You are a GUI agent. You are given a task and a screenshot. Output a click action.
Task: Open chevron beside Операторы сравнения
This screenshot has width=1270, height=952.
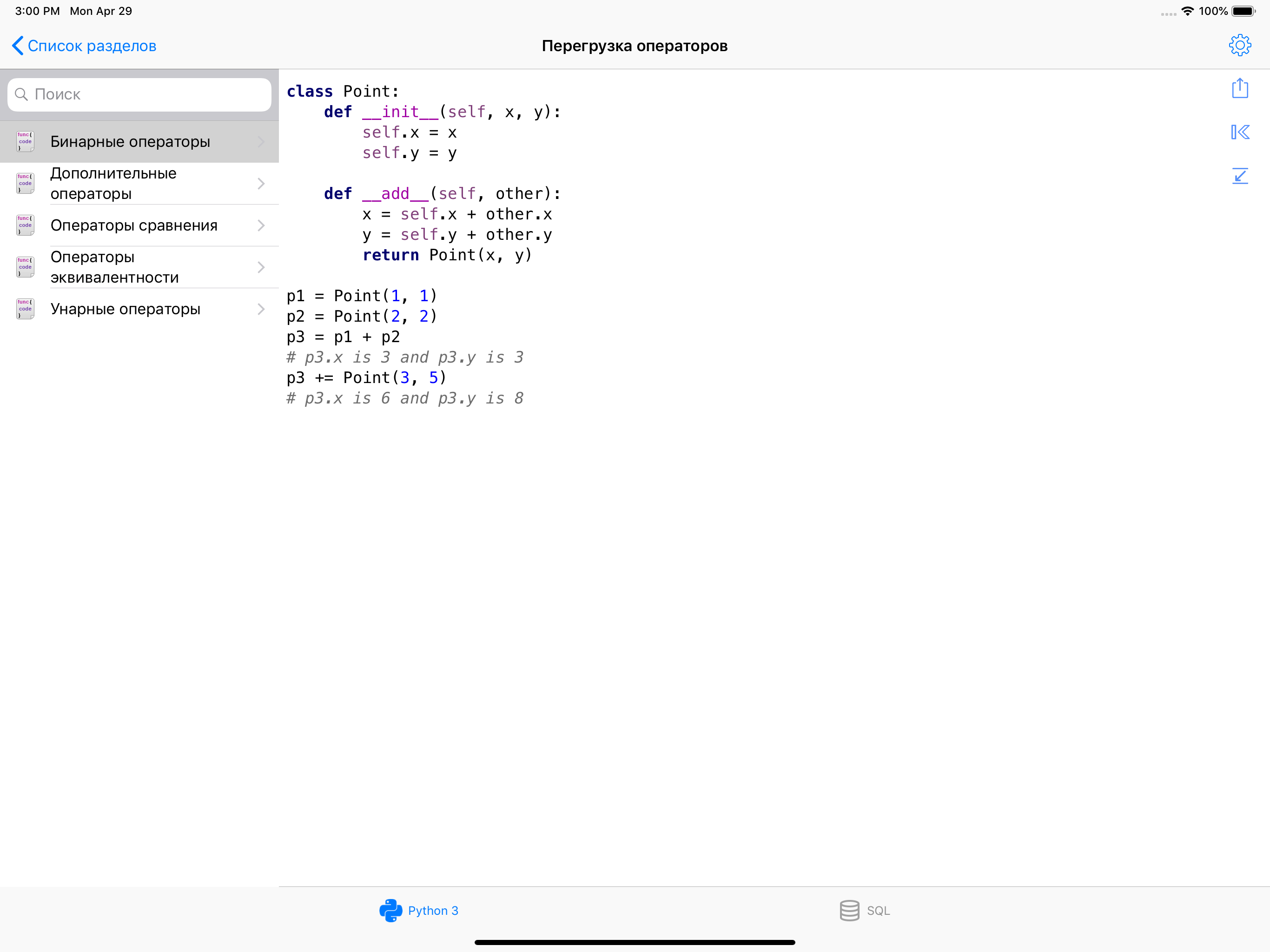261,225
